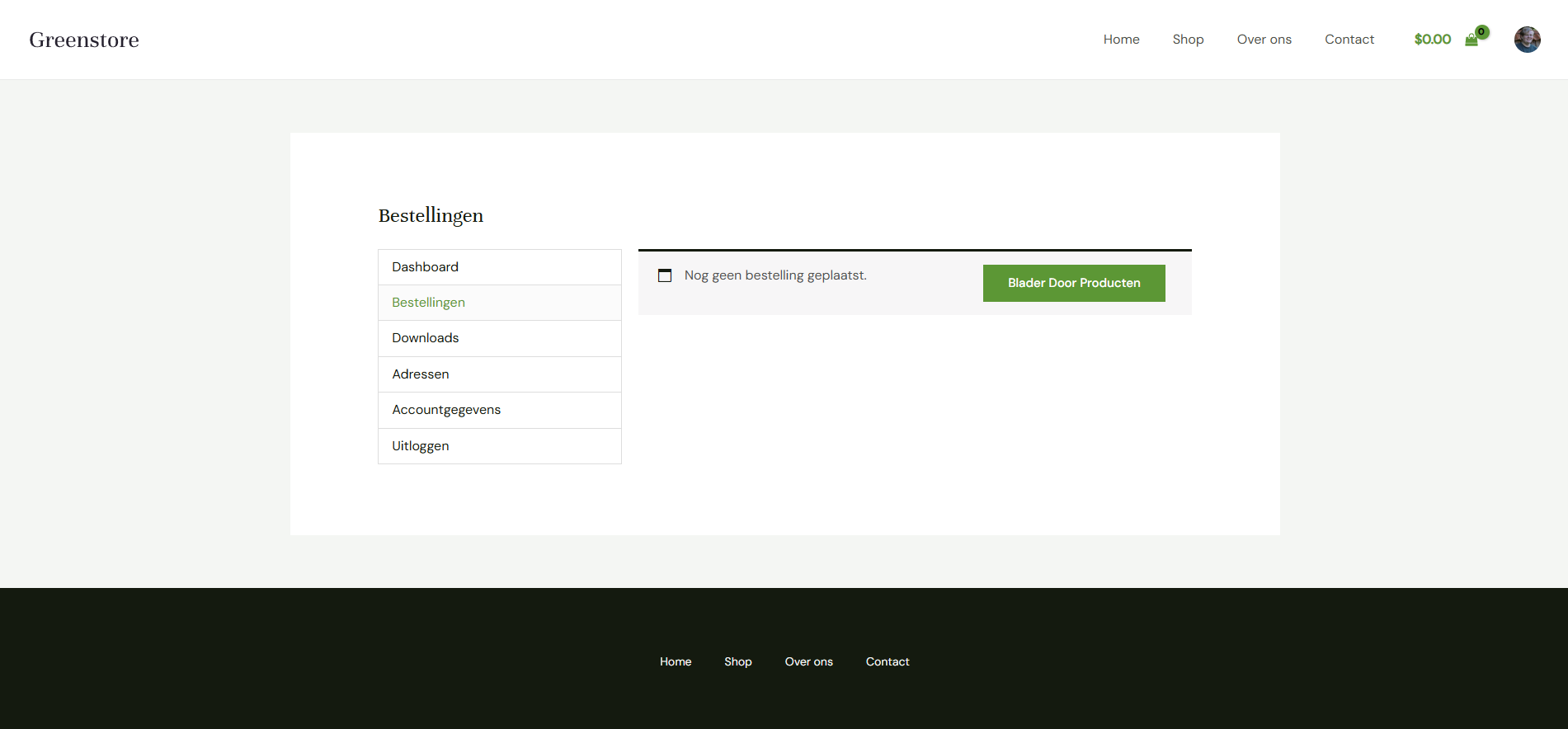This screenshot has height=729, width=1568.
Task: Click the footer Contact link
Action: (x=888, y=661)
